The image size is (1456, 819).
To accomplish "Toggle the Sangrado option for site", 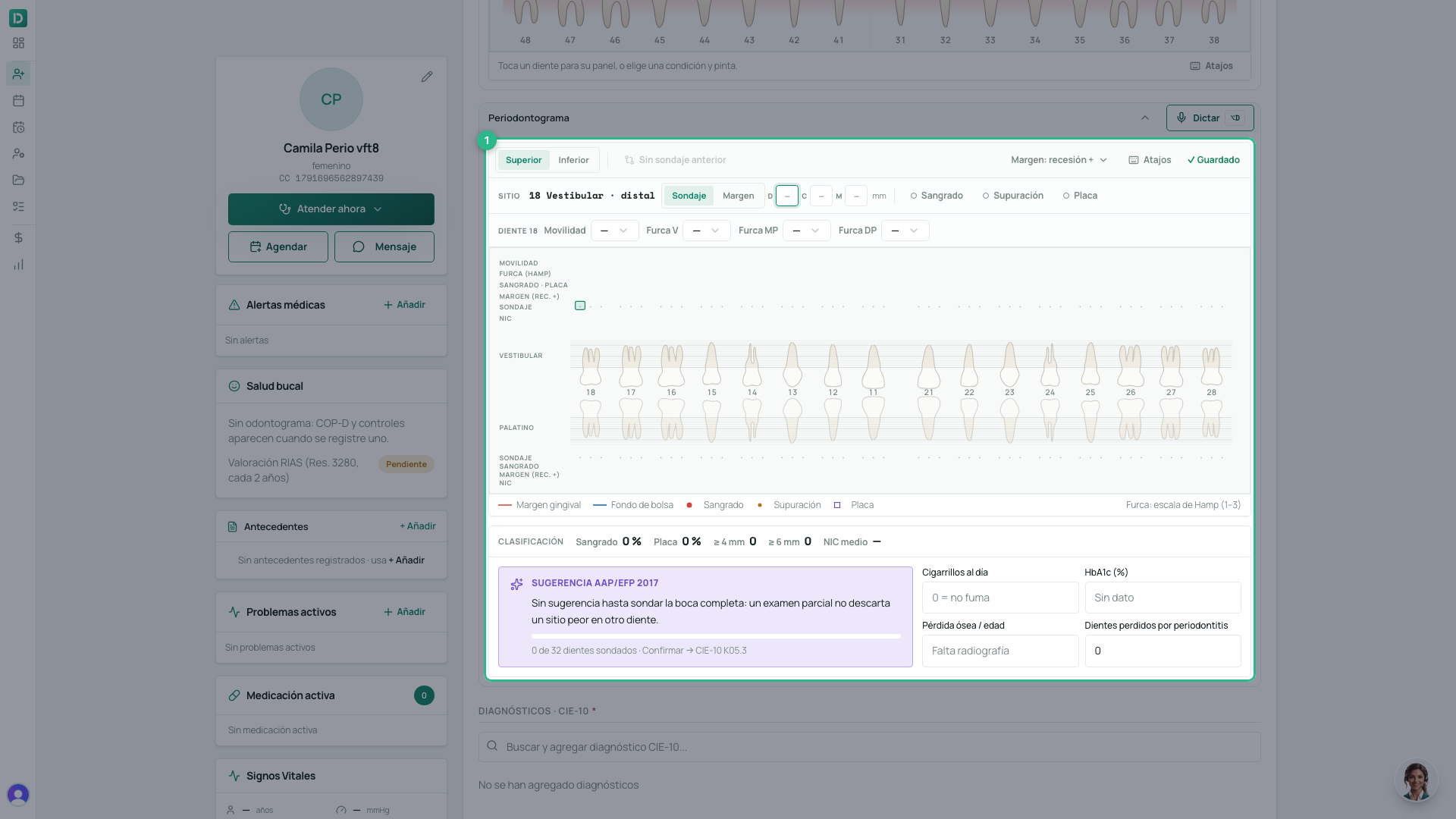I will [937, 196].
